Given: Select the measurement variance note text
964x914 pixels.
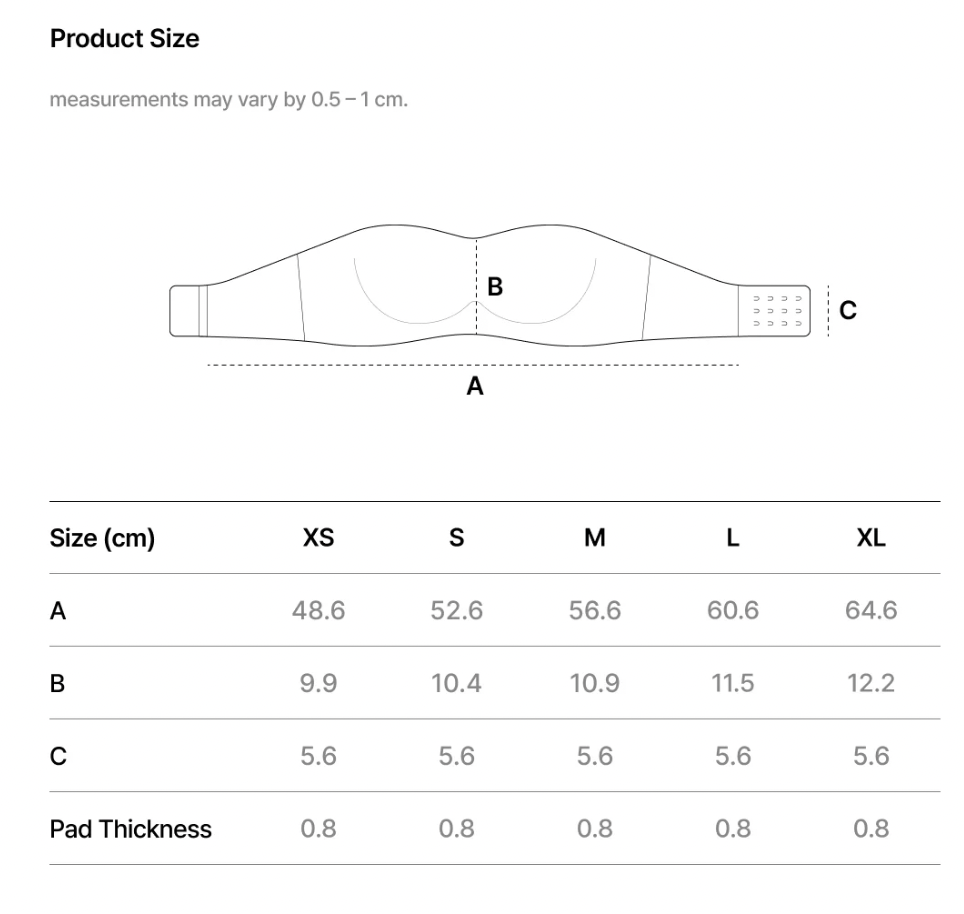Looking at the screenshot, I should pyautogui.click(x=229, y=100).
